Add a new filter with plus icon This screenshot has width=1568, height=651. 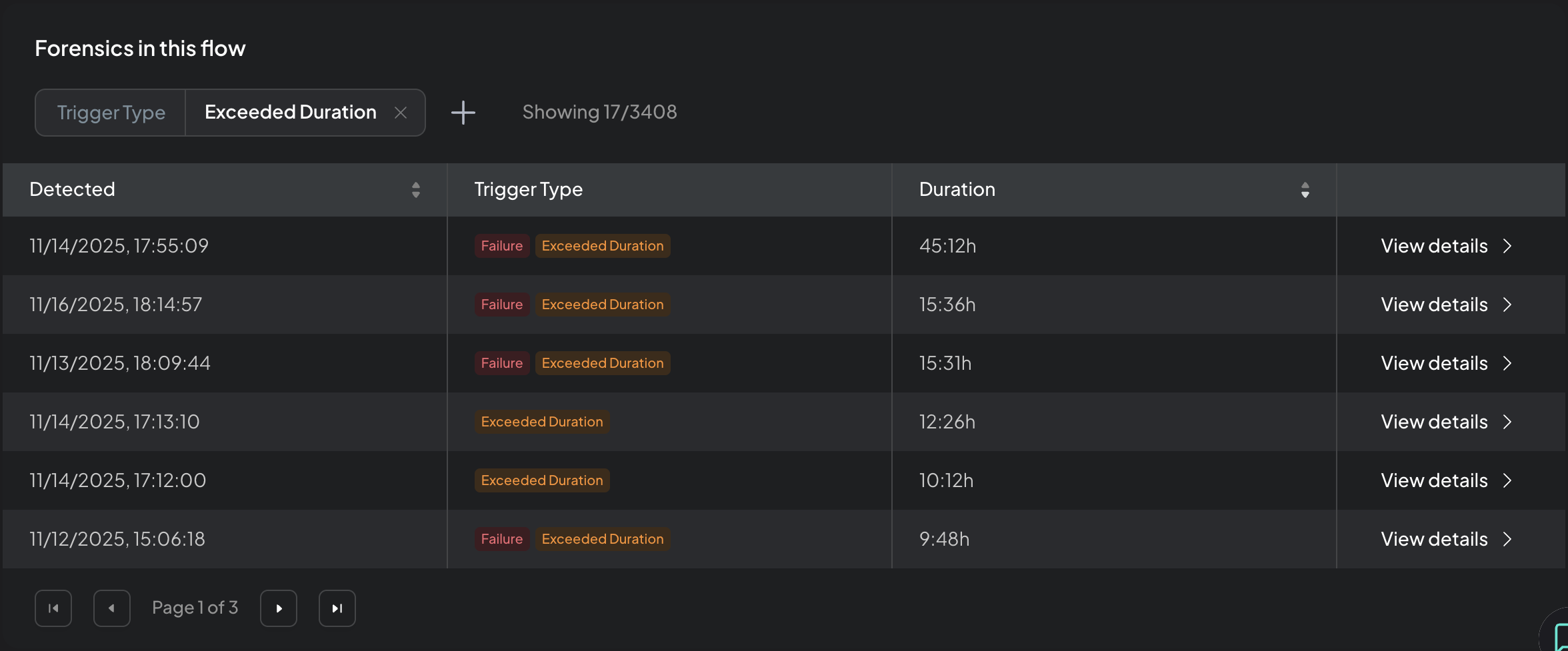[x=463, y=113]
